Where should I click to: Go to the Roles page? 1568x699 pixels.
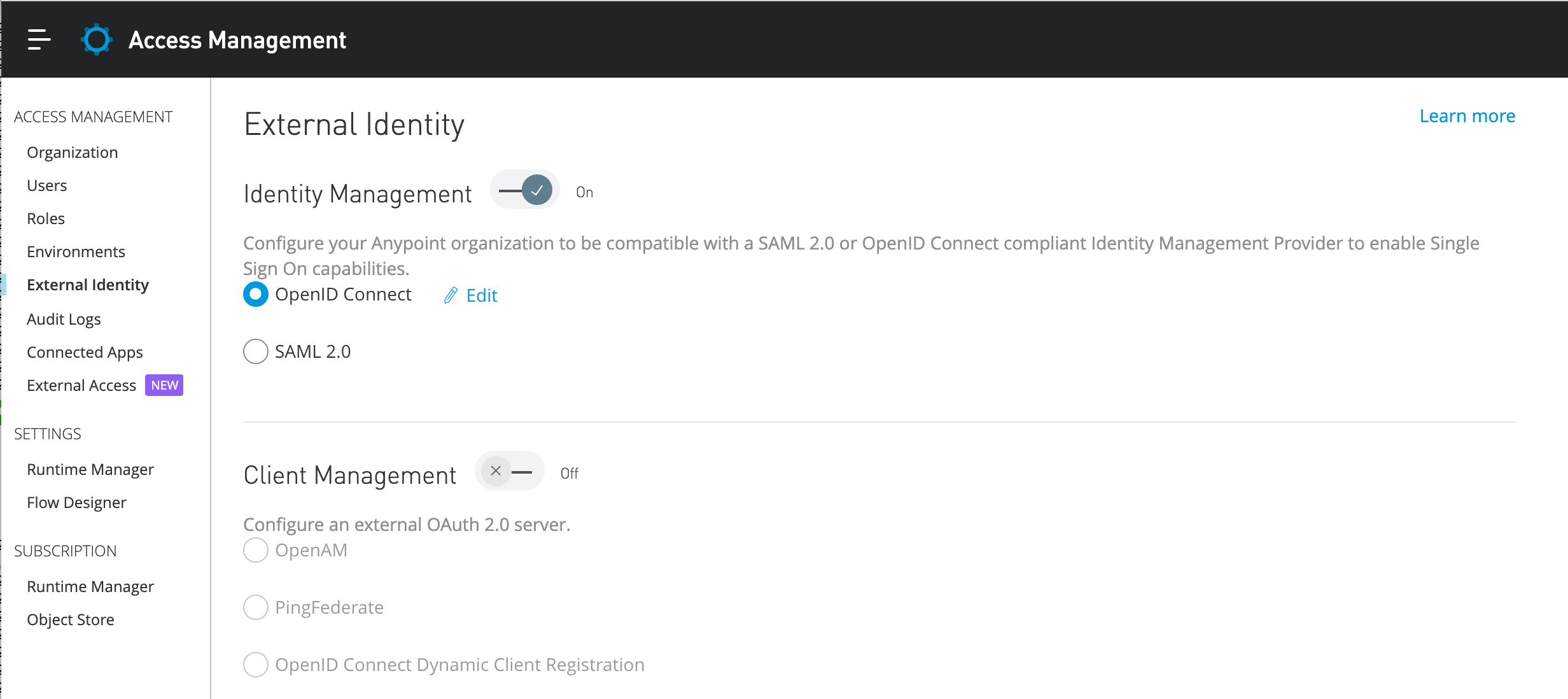point(45,218)
